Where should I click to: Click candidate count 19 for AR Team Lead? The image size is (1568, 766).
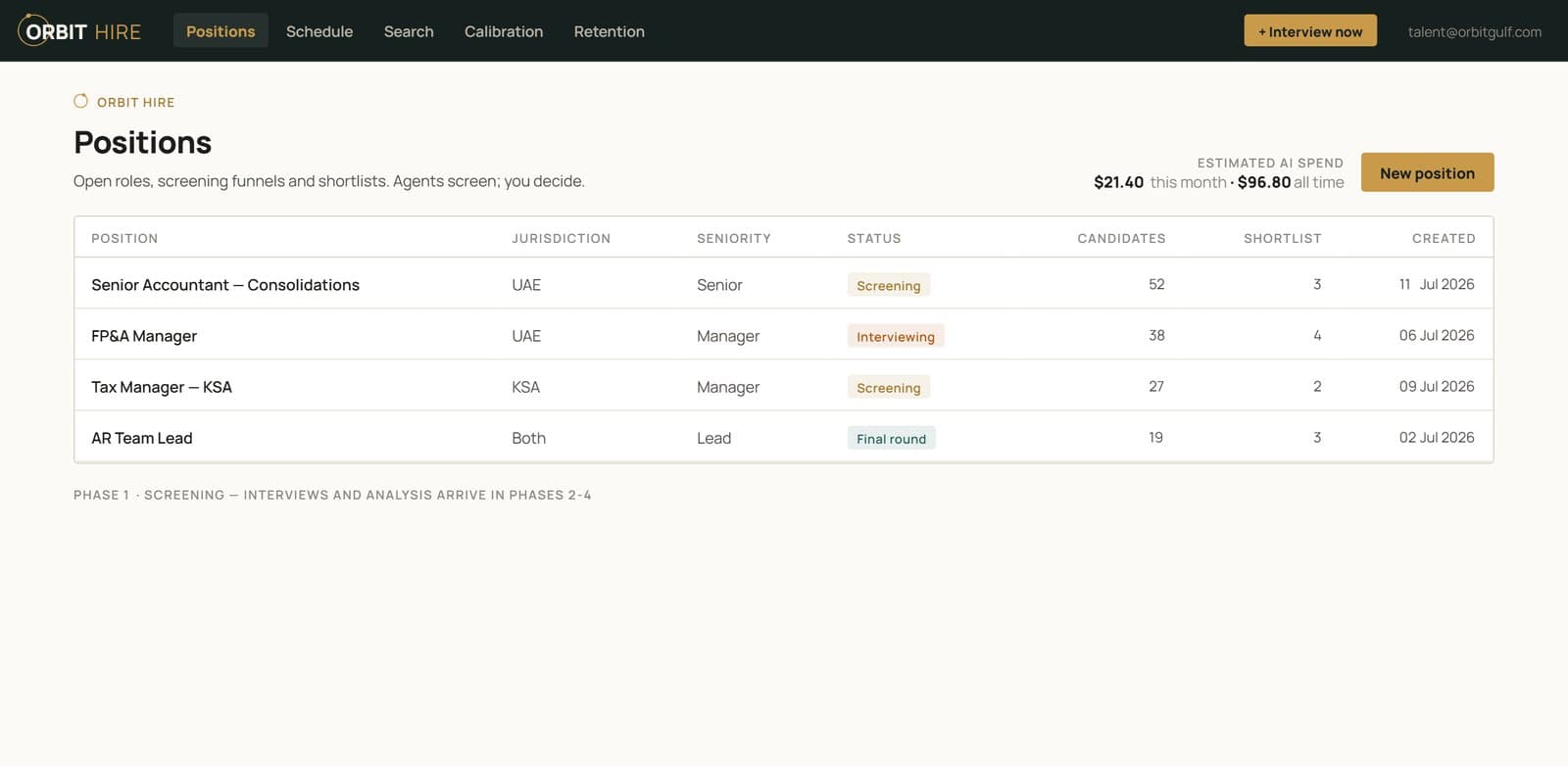[1155, 437]
